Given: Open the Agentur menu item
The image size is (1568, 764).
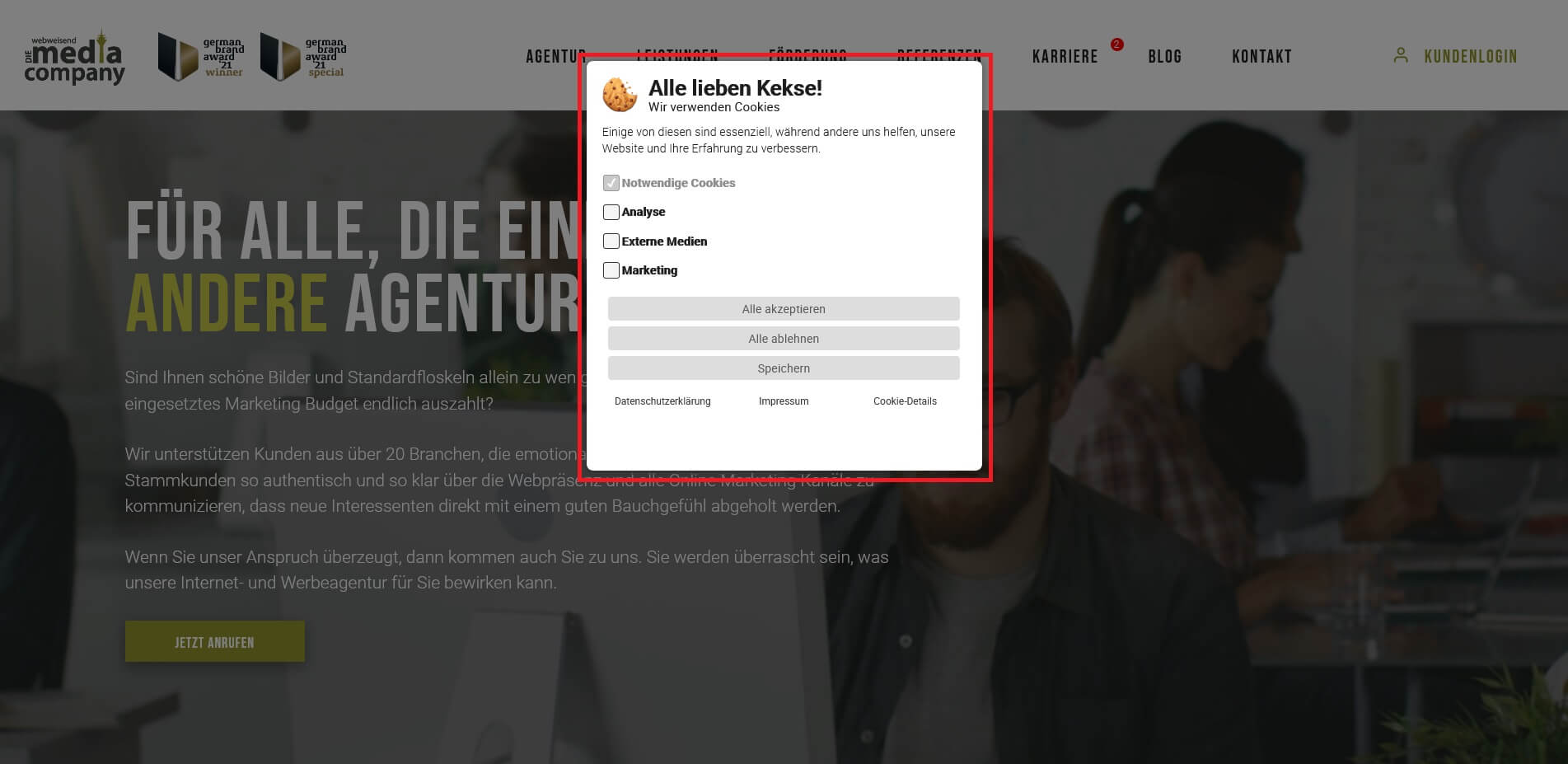Looking at the screenshot, I should [x=556, y=56].
